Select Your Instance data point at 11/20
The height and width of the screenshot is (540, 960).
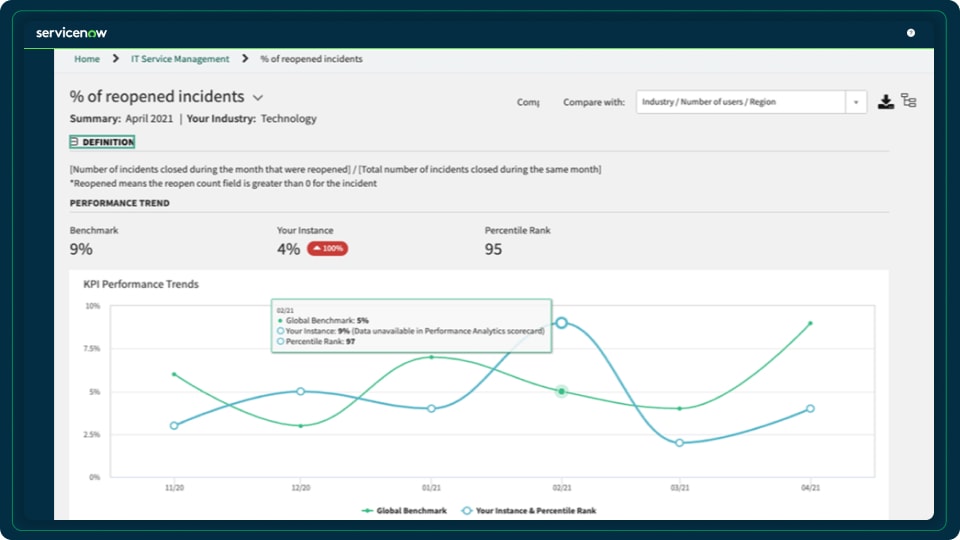coord(174,425)
